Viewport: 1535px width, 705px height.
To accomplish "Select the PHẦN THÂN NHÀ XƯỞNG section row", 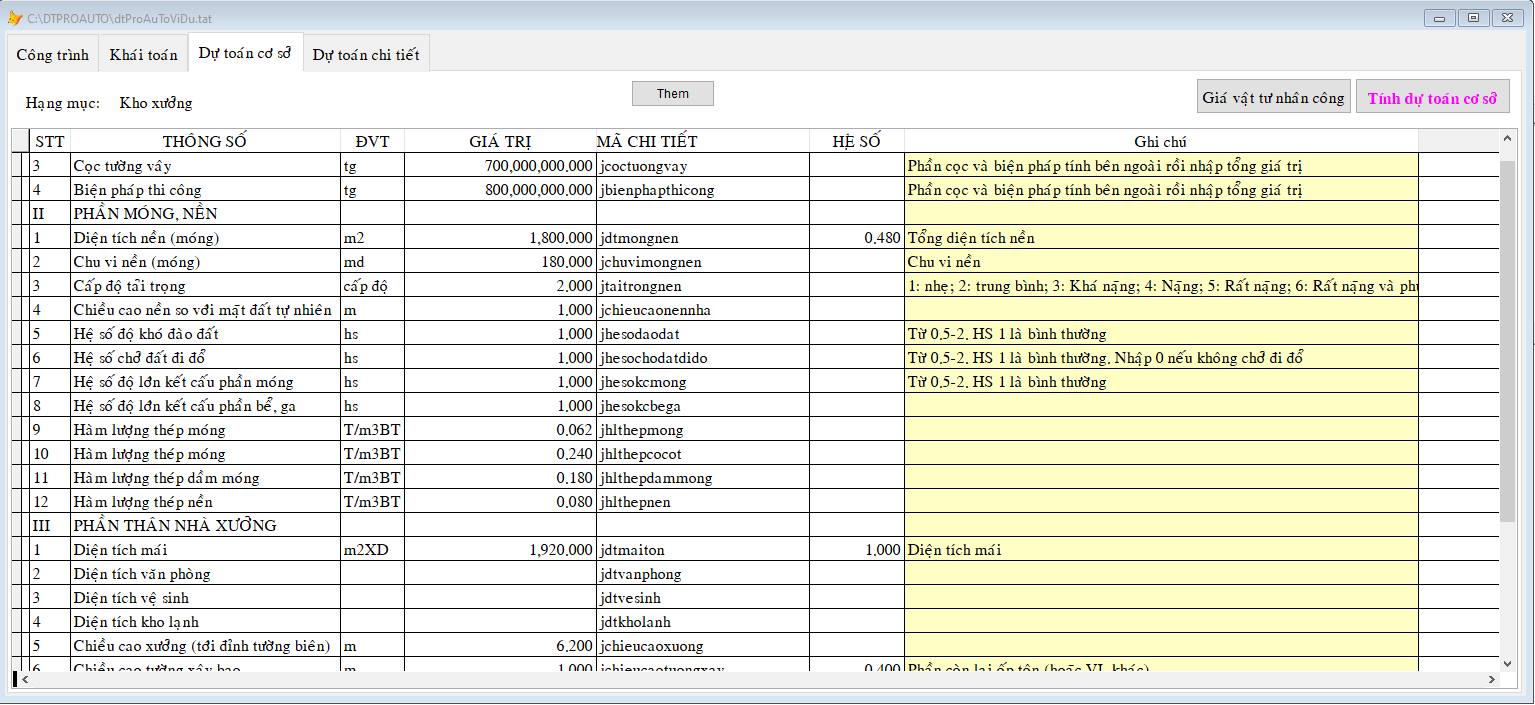I will click(174, 526).
